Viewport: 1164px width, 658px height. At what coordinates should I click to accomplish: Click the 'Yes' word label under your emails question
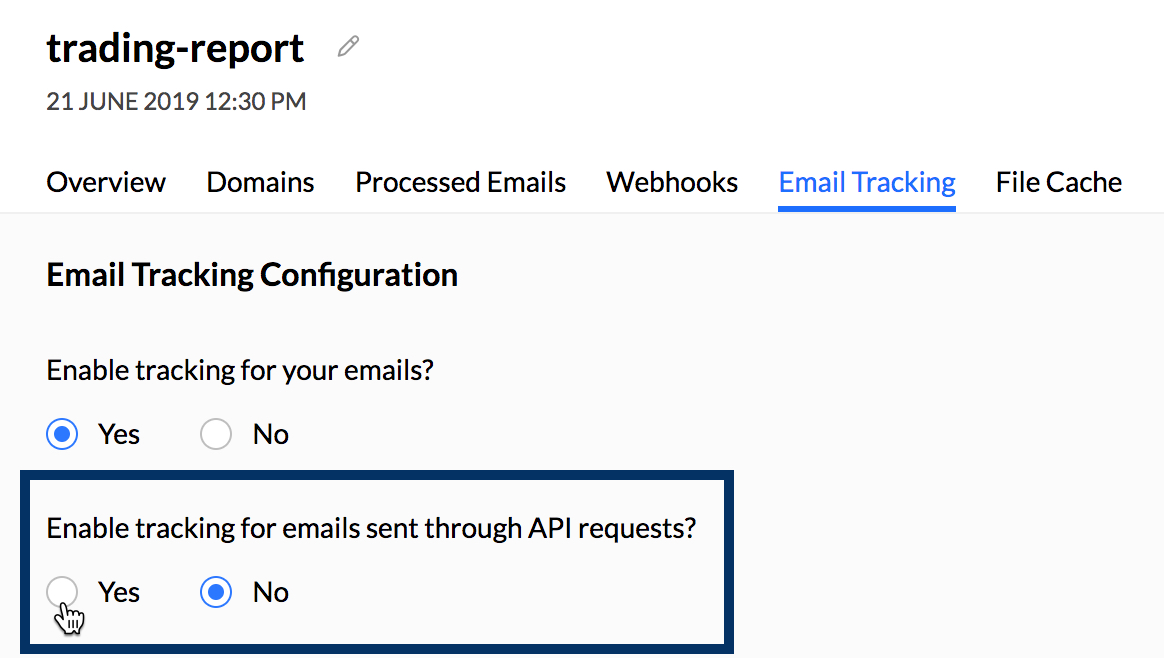click(x=119, y=434)
